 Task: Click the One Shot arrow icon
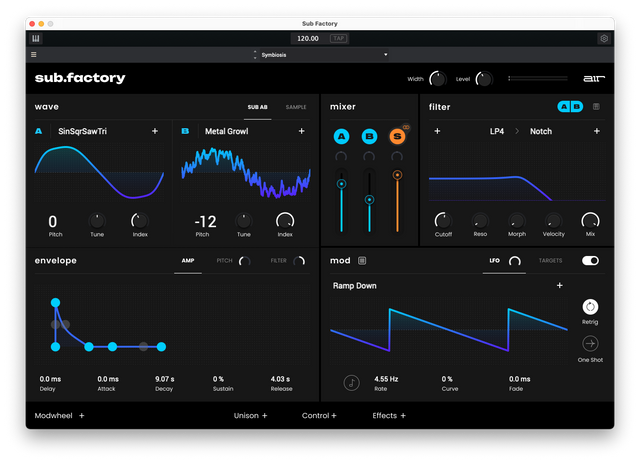point(590,343)
